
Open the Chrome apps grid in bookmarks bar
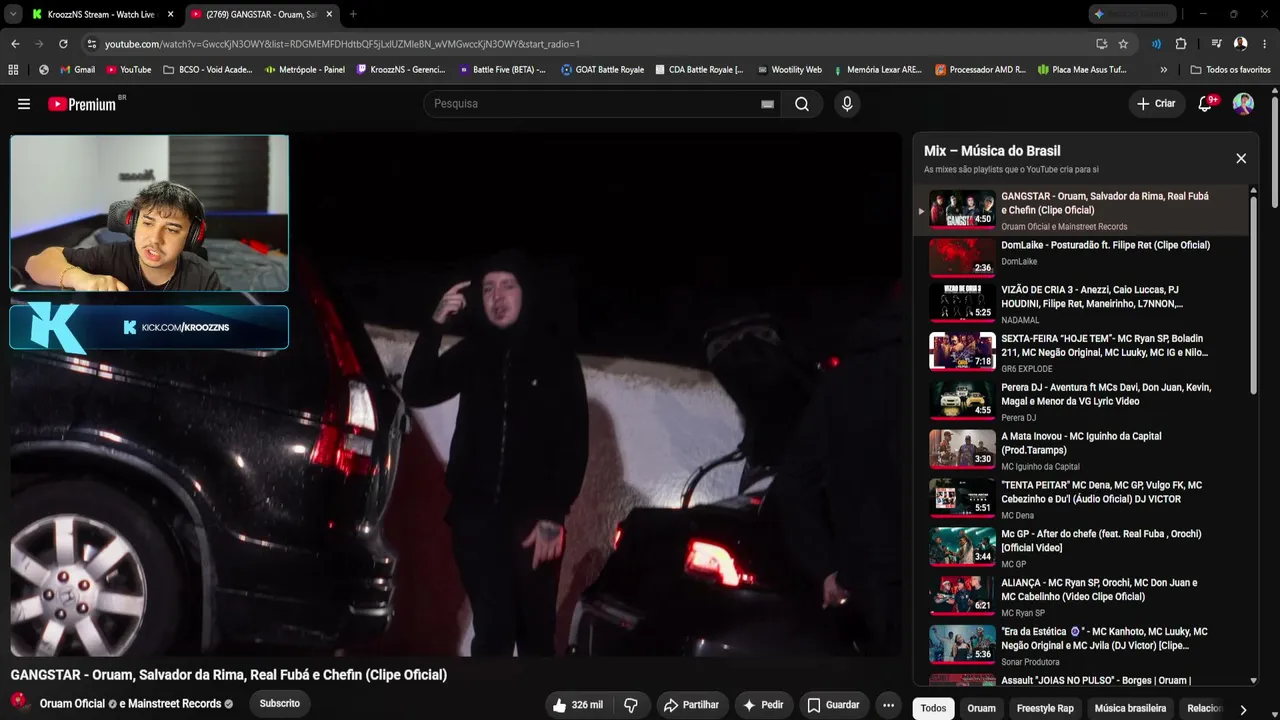(x=13, y=70)
